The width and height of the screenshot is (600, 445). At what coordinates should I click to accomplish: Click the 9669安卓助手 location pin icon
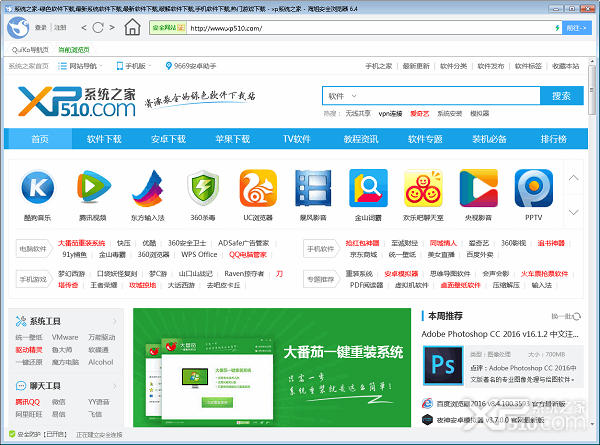168,66
